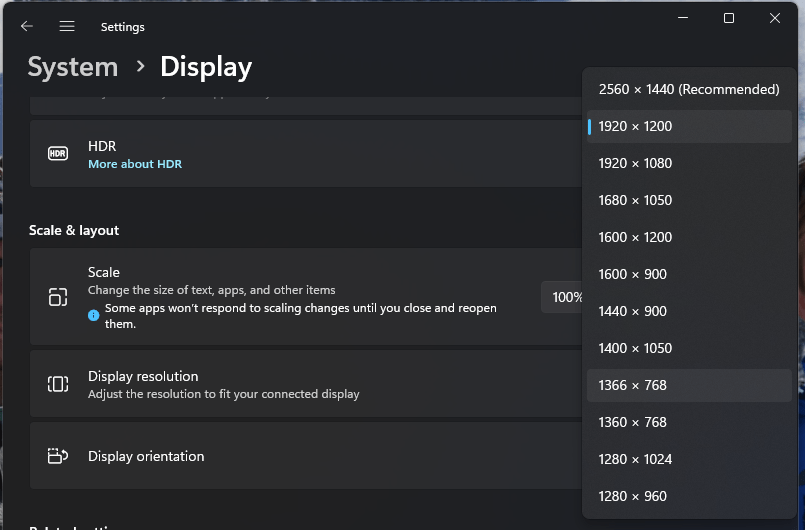Click the info icon under Scale
Screen dimensions: 805x530
[x=93, y=315]
